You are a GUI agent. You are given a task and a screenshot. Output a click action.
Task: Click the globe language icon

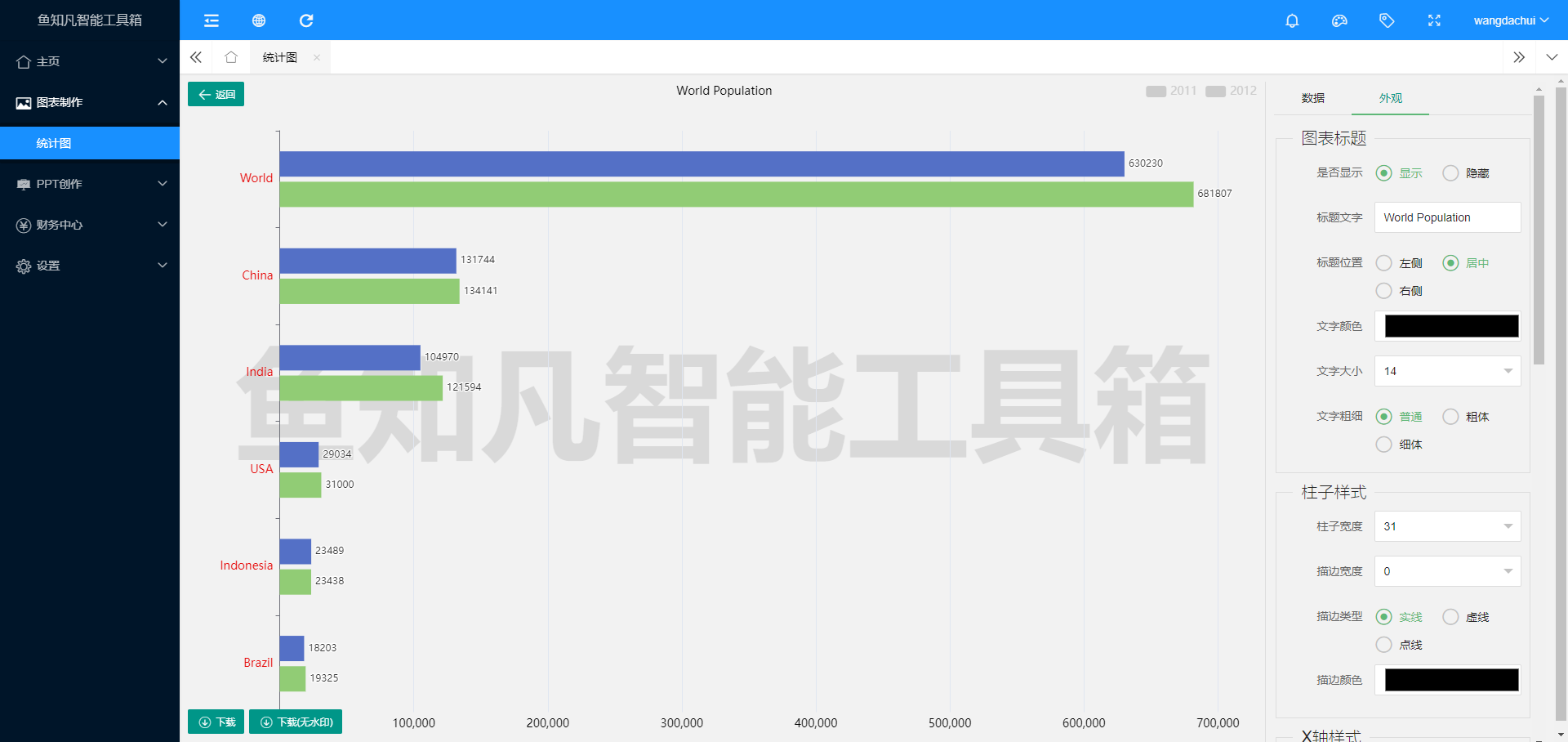[x=259, y=20]
